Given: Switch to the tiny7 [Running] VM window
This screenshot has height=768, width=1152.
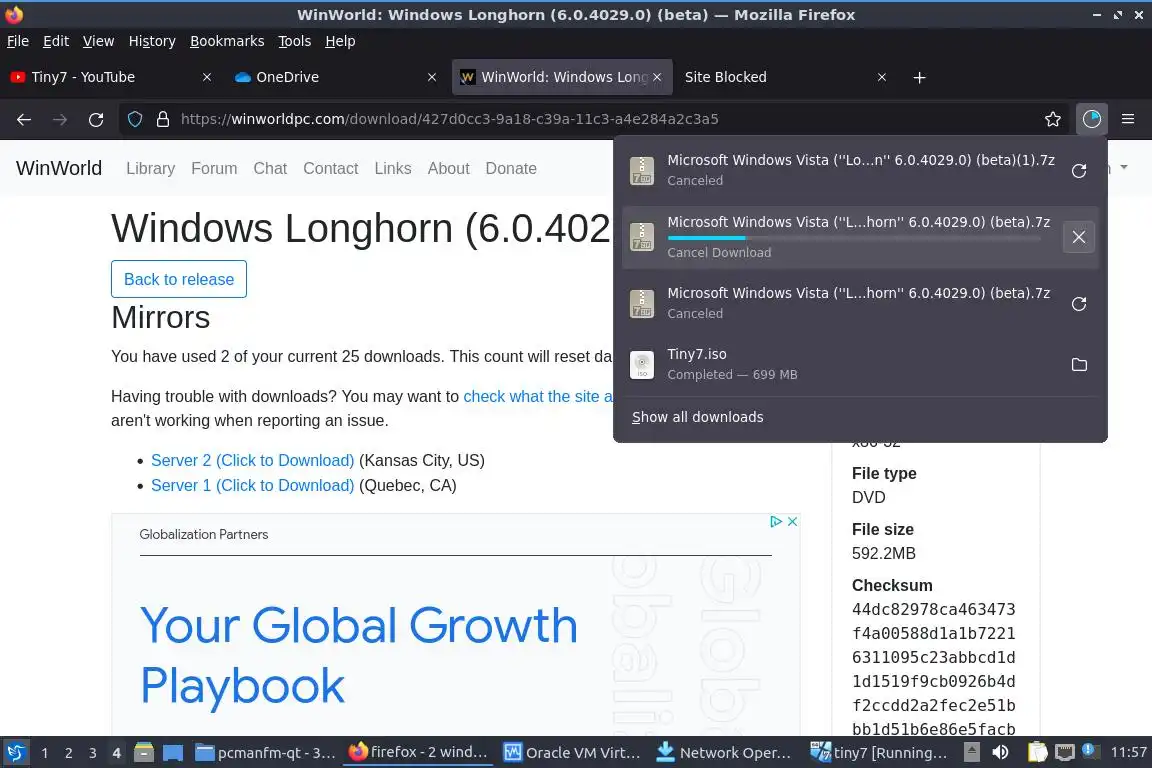Looking at the screenshot, I should click(879, 753).
